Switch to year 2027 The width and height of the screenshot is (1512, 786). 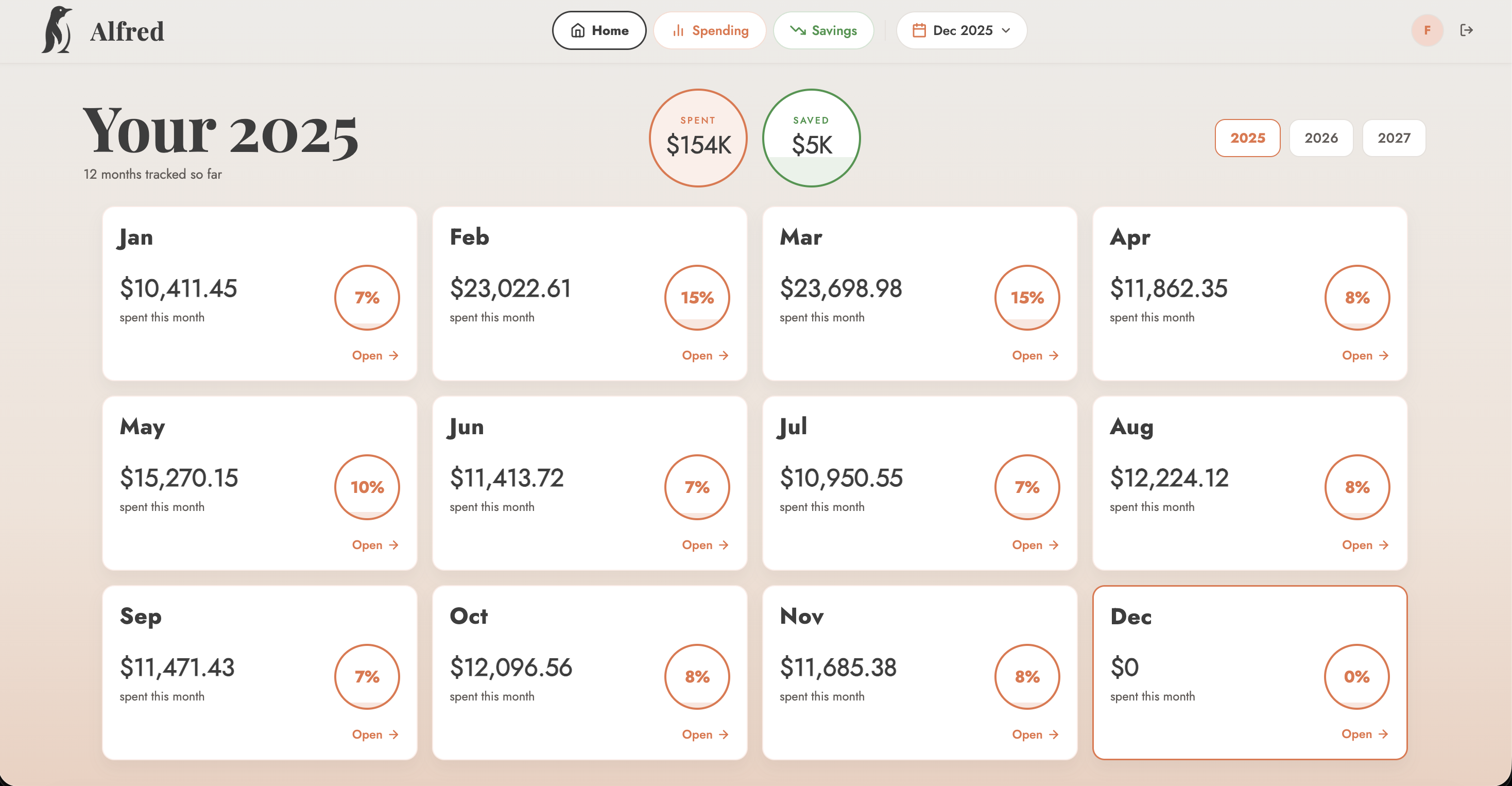[x=1394, y=138]
